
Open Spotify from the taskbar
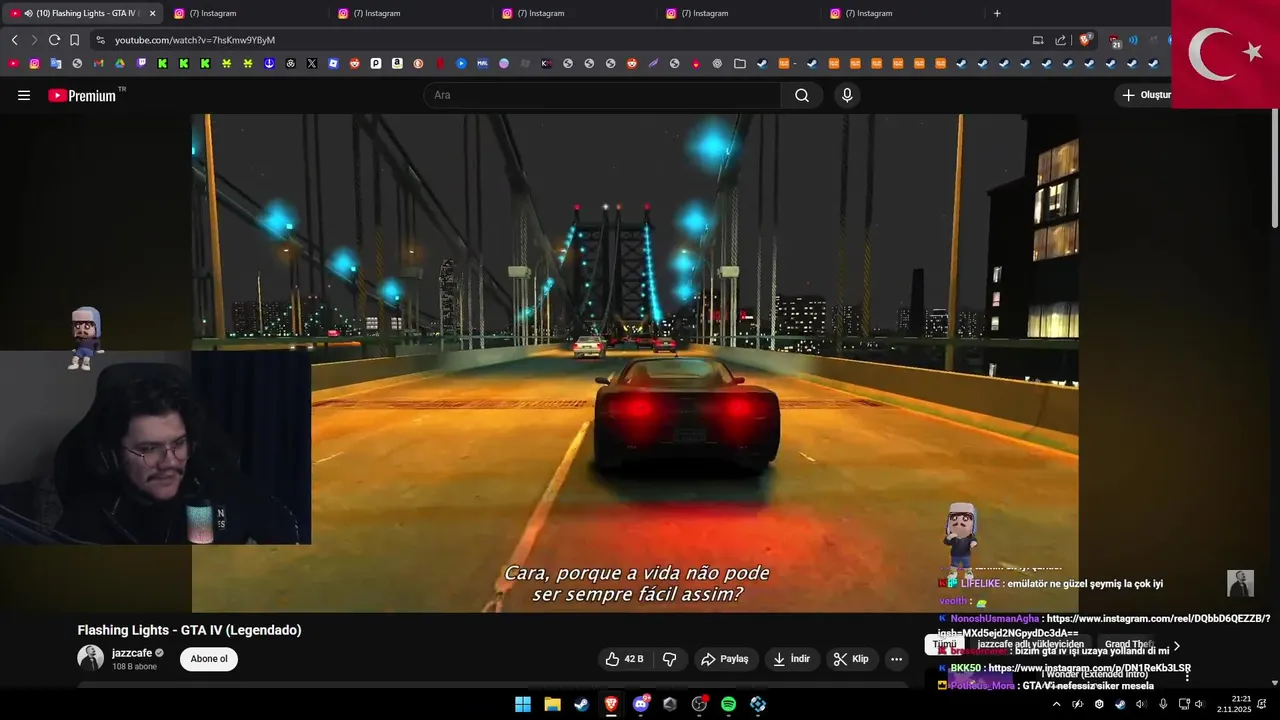click(728, 704)
